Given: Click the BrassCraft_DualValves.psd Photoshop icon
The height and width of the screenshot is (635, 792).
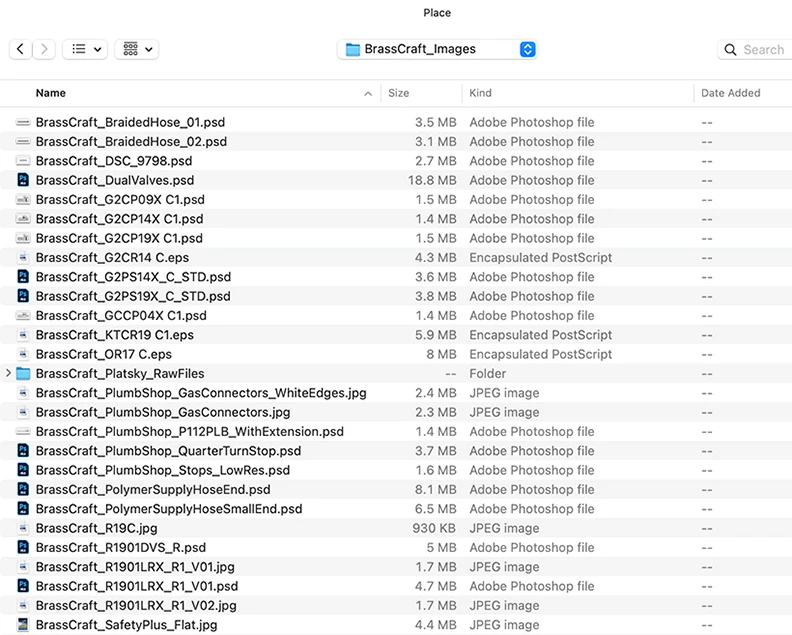Looking at the screenshot, I should click(x=23, y=180).
